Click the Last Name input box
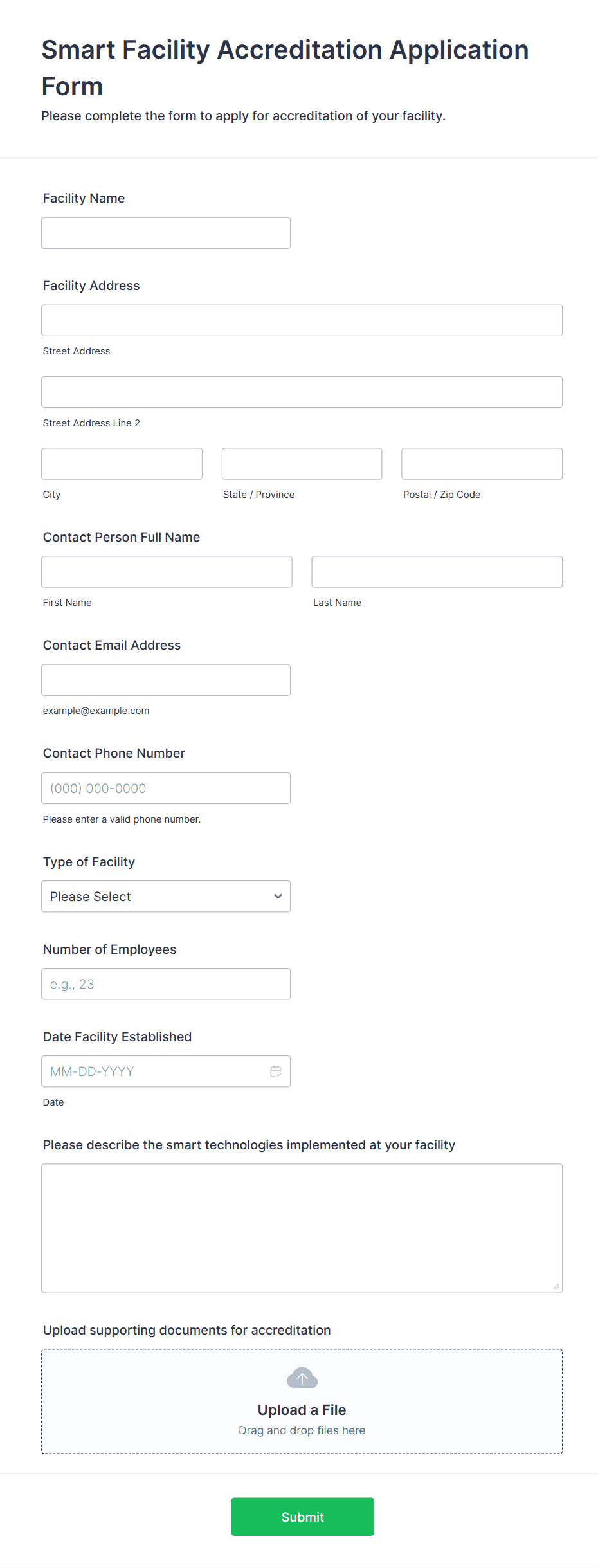 (437, 572)
